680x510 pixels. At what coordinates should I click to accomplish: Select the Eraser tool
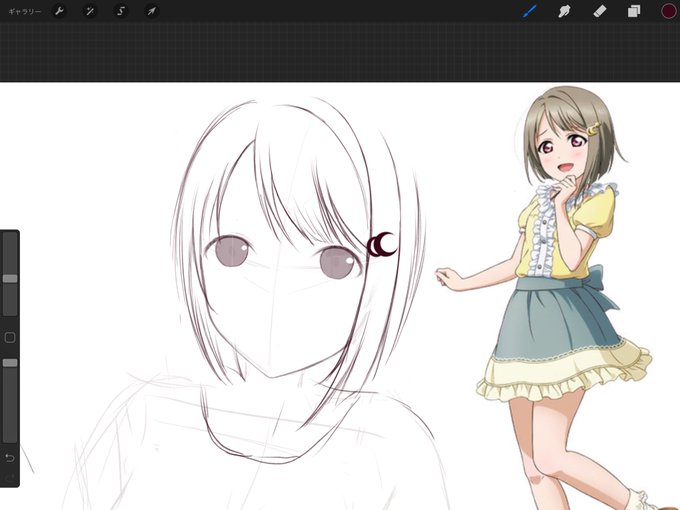click(599, 11)
